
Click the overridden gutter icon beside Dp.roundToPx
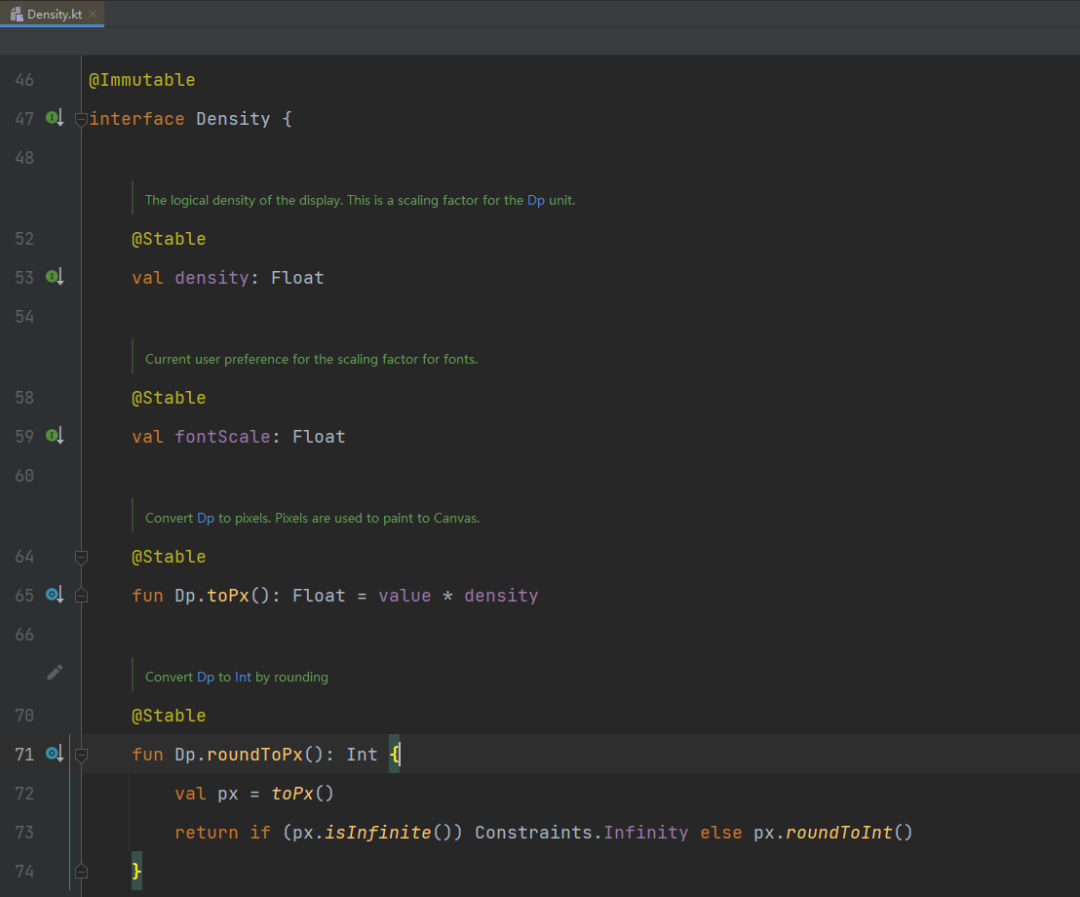tap(54, 754)
